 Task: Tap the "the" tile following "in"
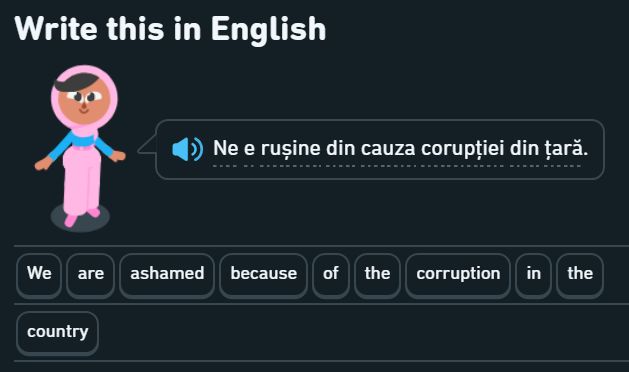pos(580,275)
